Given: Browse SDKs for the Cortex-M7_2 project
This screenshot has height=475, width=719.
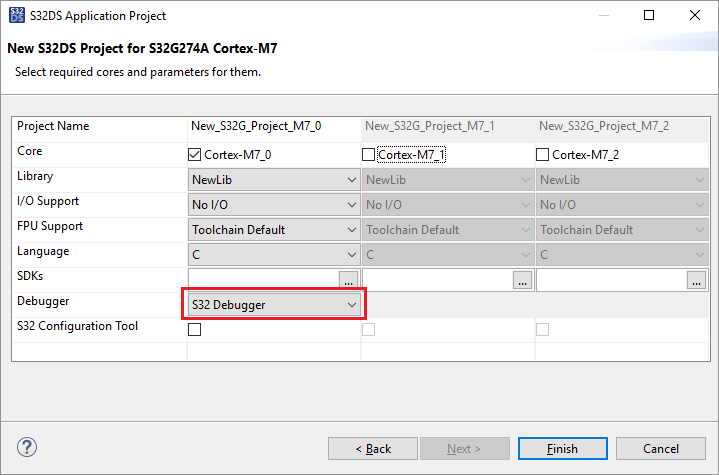Looking at the screenshot, I should point(696,281).
